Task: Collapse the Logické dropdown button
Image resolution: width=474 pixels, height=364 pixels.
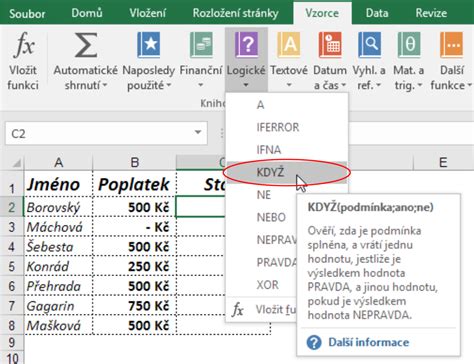Action: 246,60
